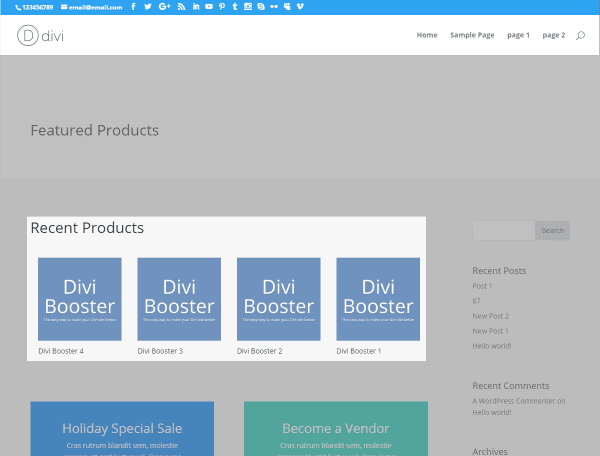Click the Facebook icon in top bar
Image resolution: width=600 pixels, height=456 pixels.
(x=135, y=7)
